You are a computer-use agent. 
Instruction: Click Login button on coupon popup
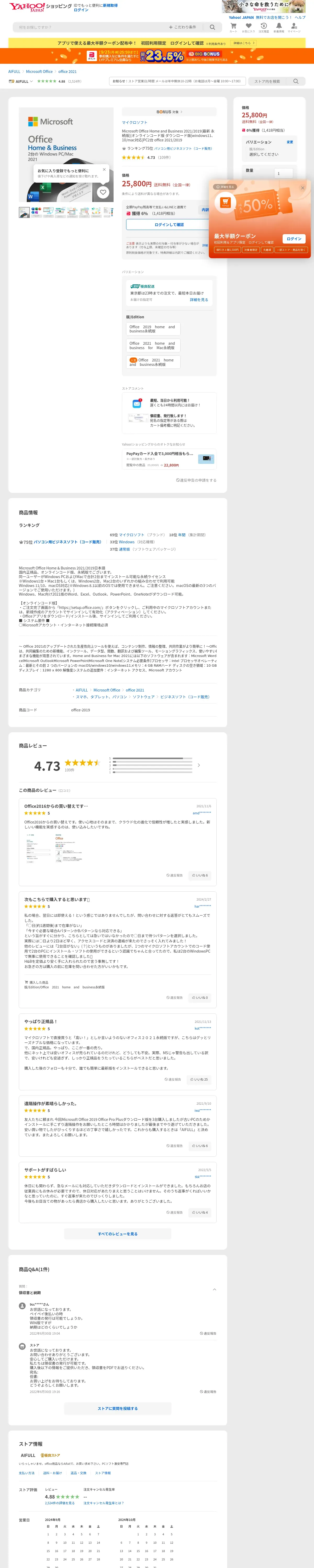tap(294, 239)
